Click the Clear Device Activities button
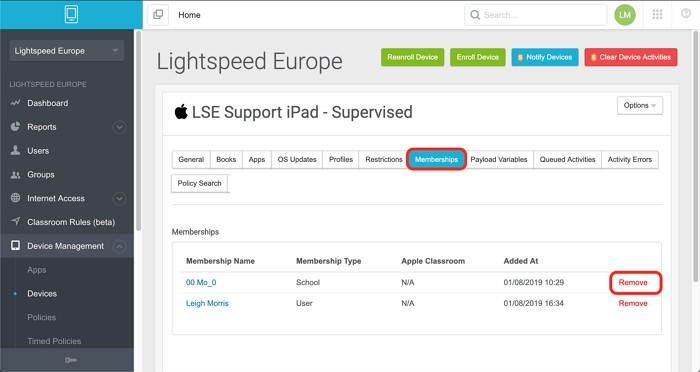The width and height of the screenshot is (700, 372). coord(631,57)
